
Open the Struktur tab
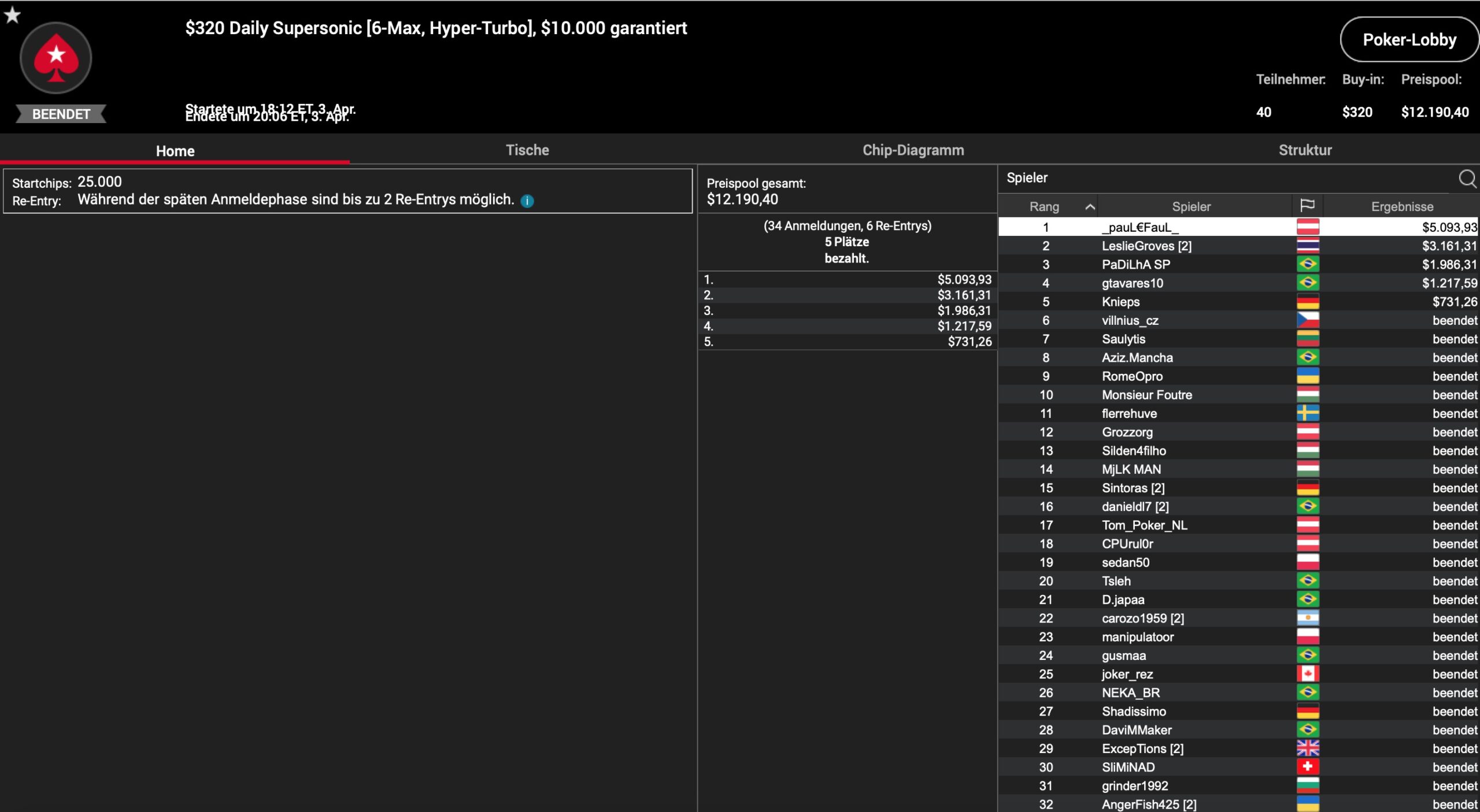[x=1305, y=150]
